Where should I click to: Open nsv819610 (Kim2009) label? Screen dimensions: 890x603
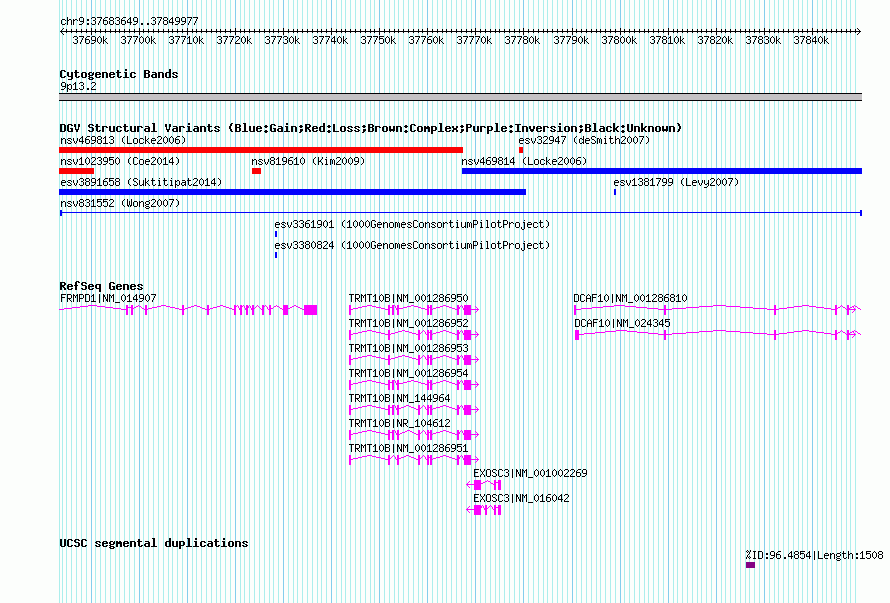coord(308,161)
